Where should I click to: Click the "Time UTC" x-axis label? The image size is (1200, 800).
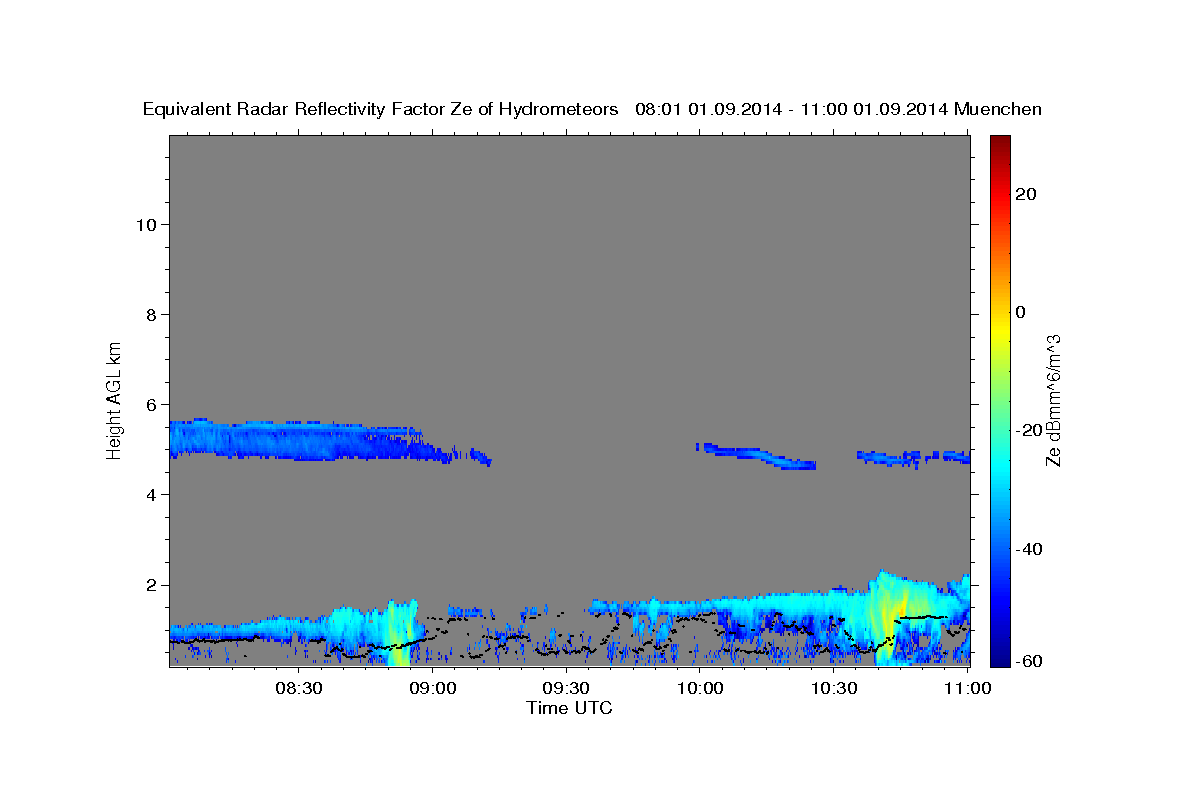[569, 708]
